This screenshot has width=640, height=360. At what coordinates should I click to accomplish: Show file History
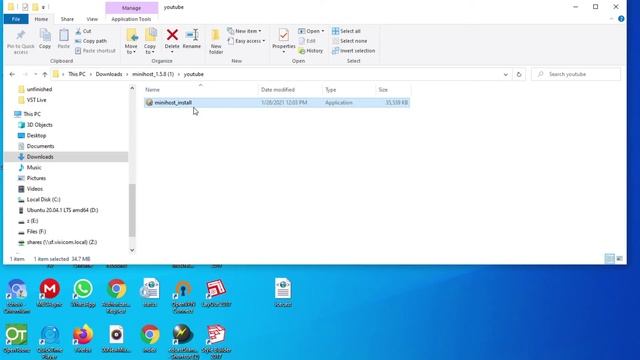click(311, 51)
